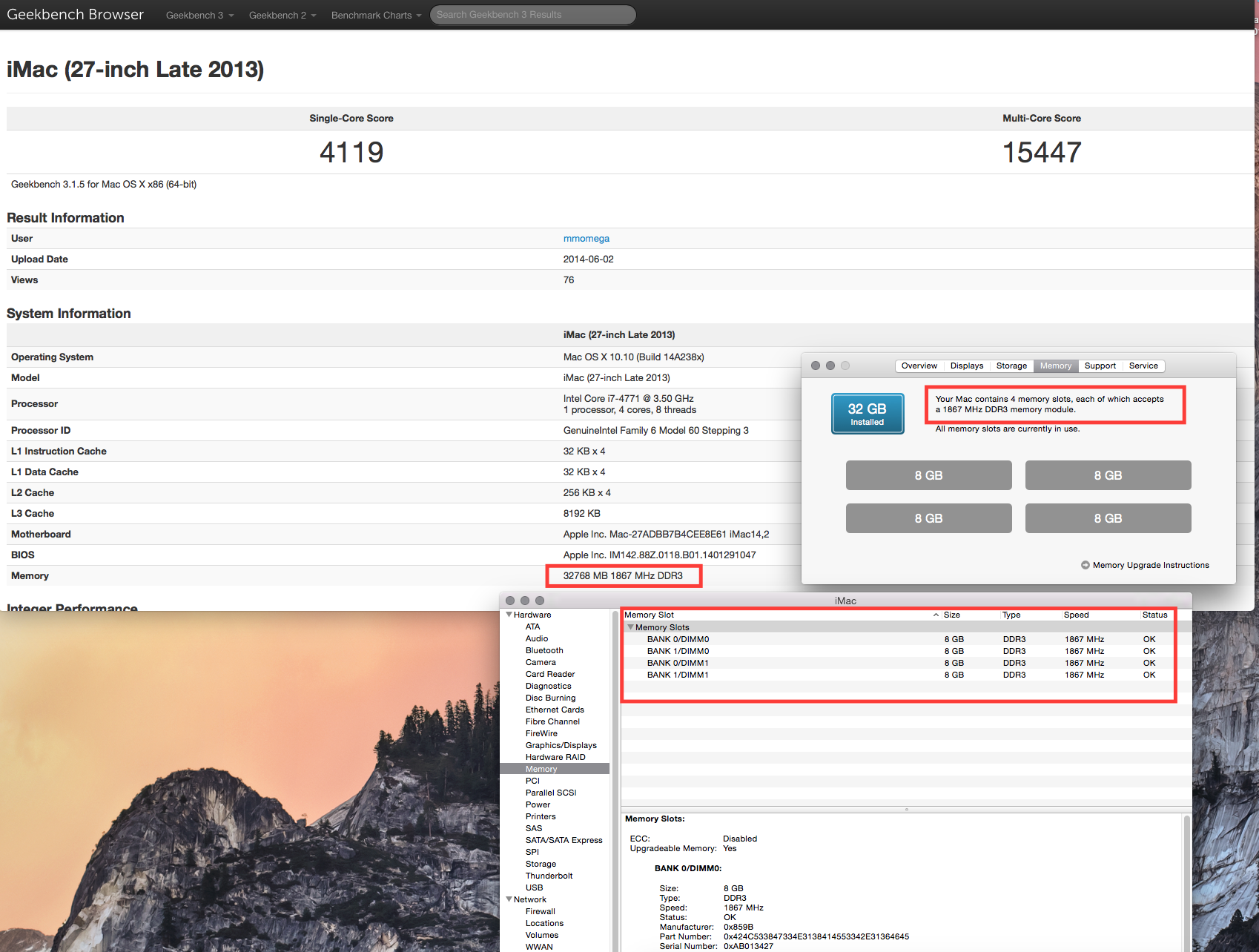
Task: Select Locations under Network
Action: 544,923
